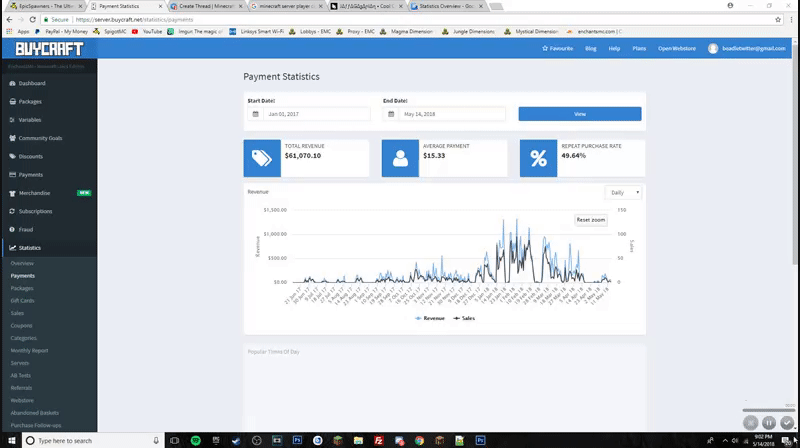The width and height of the screenshot is (800, 448).
Task: Click the Start Date input field
Action: [x=316, y=114]
